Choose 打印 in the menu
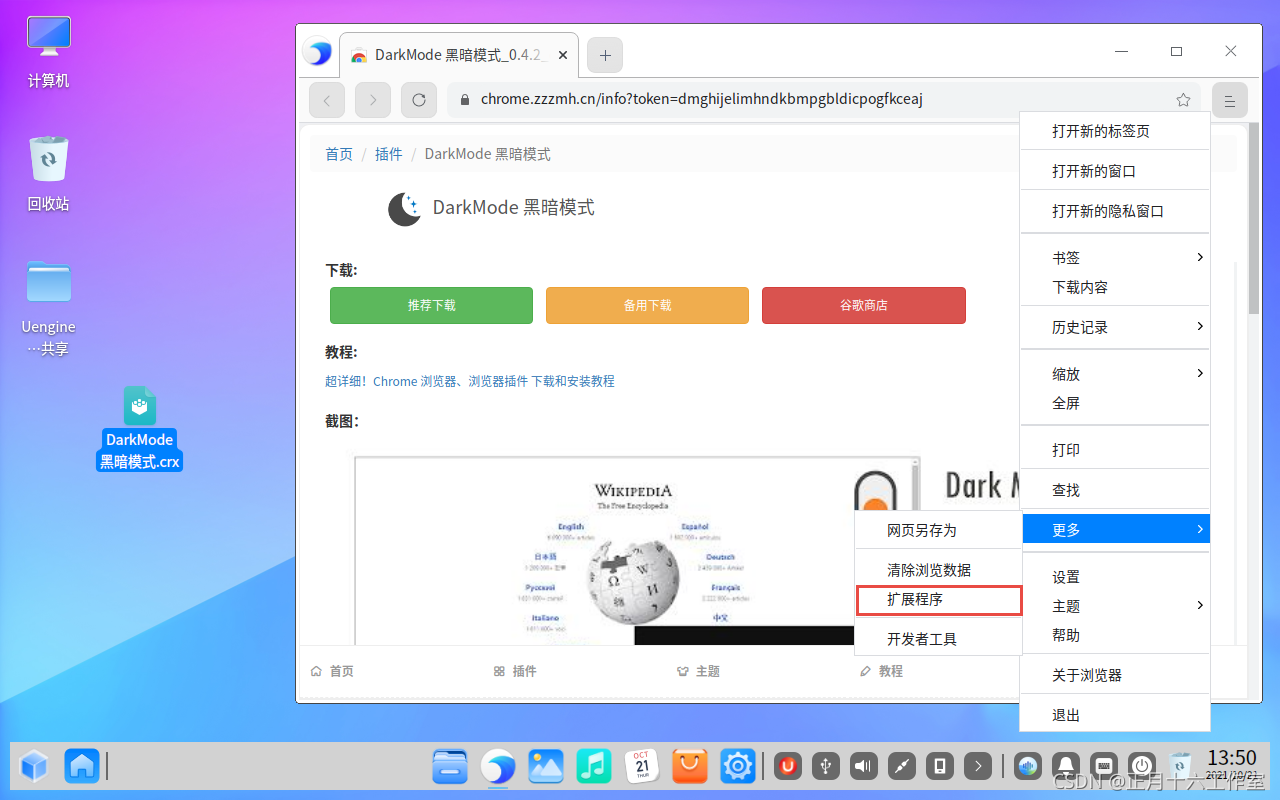 1115,450
